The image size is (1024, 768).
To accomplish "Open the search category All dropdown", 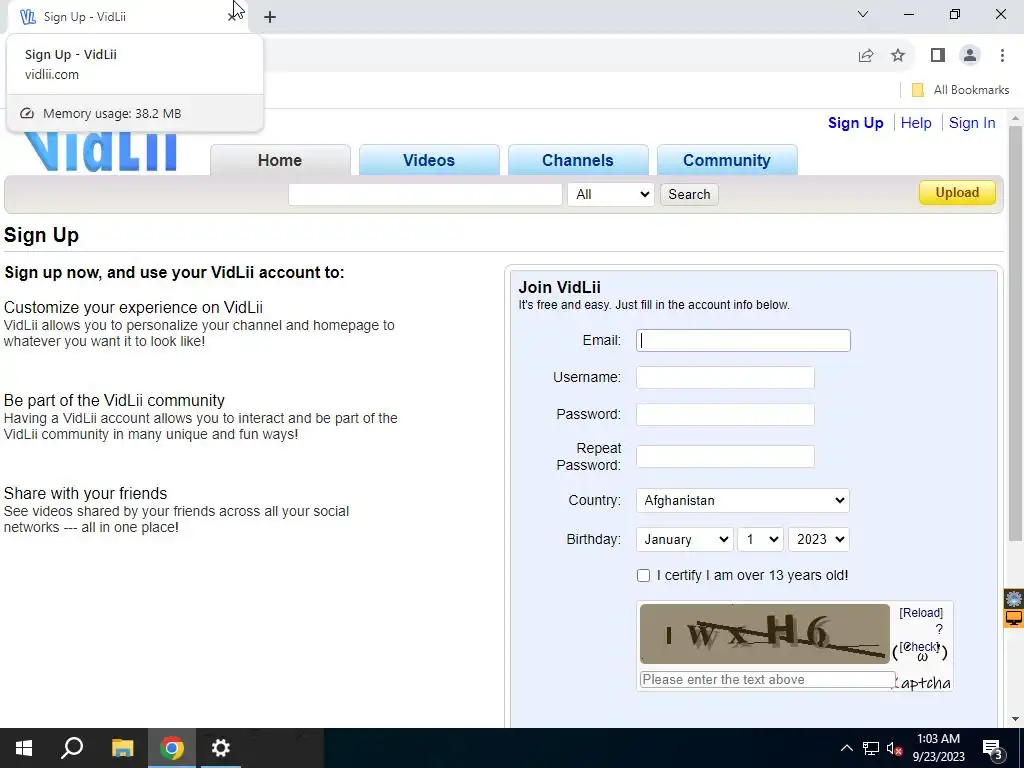I will click(611, 195).
